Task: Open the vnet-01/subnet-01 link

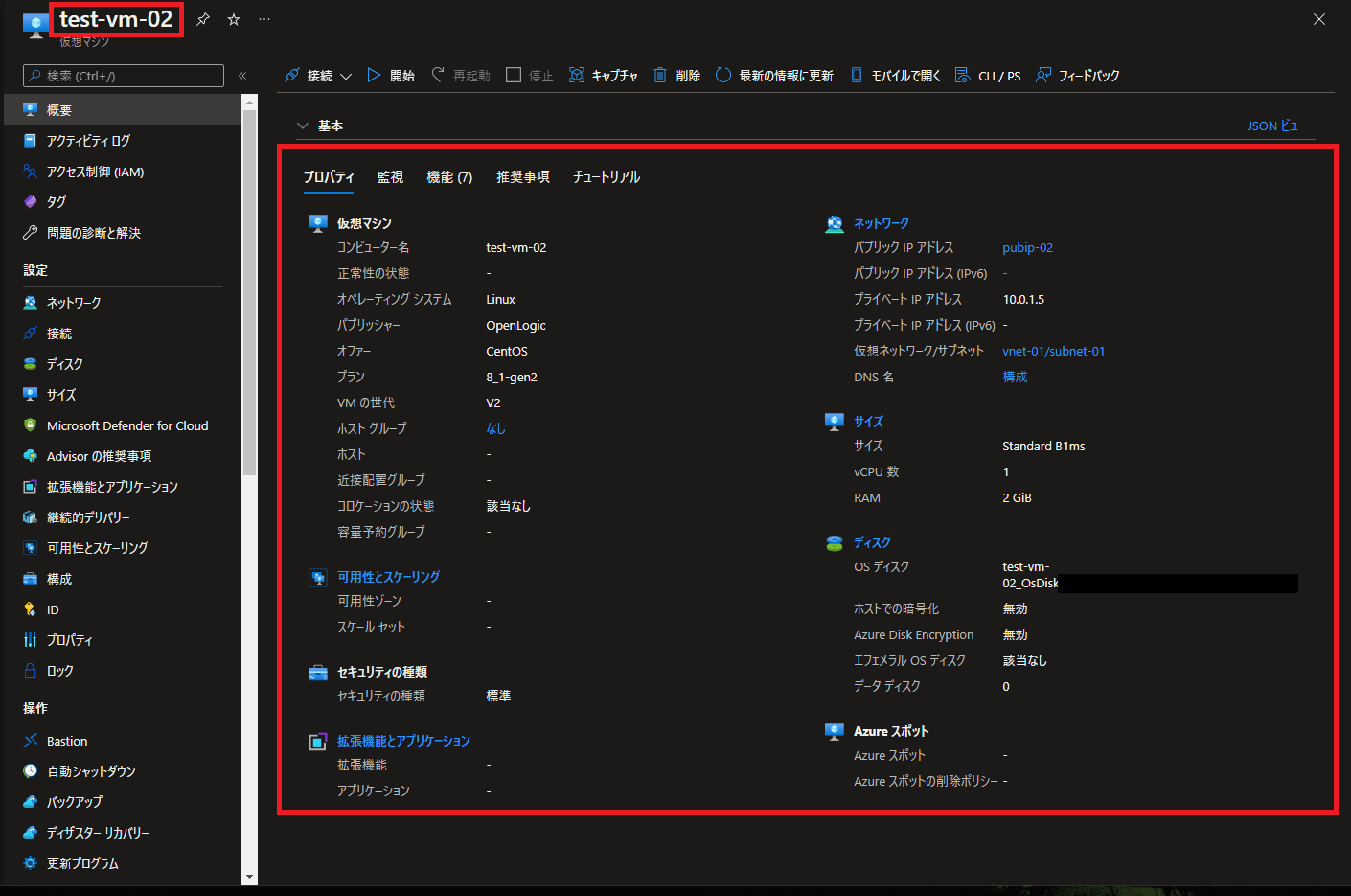Action: pyautogui.click(x=1053, y=351)
